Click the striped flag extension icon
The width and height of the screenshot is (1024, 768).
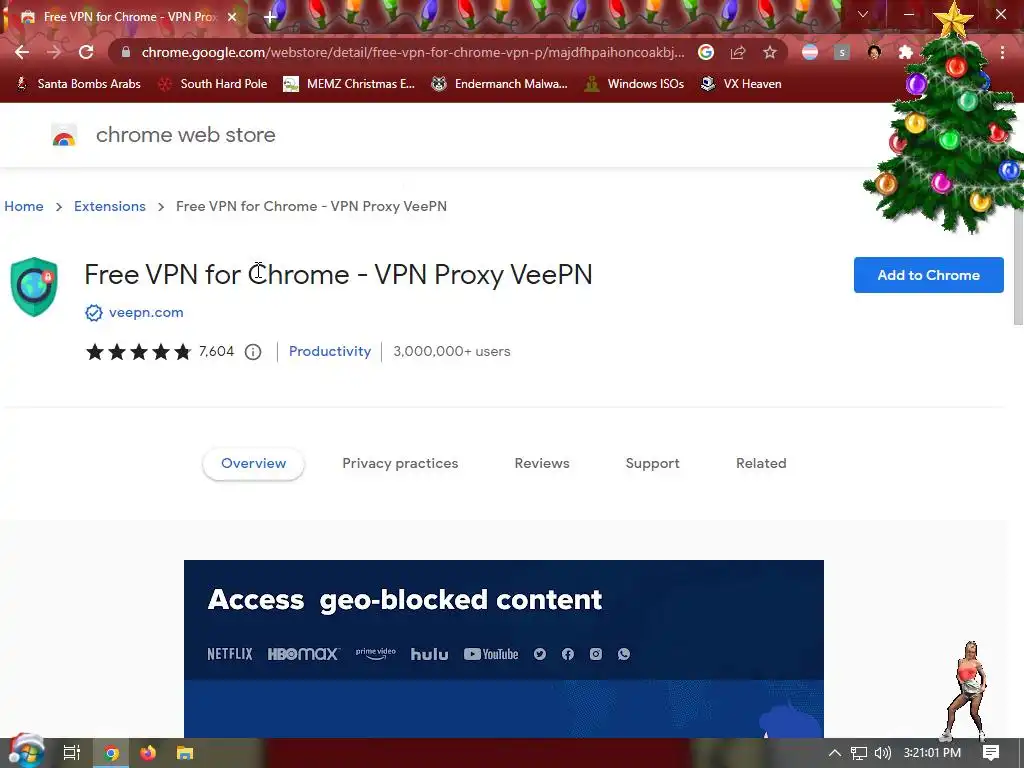[x=810, y=52]
